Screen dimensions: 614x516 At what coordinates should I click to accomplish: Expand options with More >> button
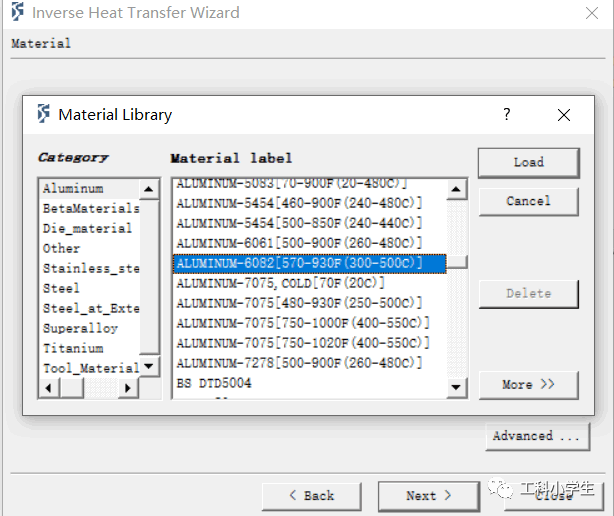(529, 385)
